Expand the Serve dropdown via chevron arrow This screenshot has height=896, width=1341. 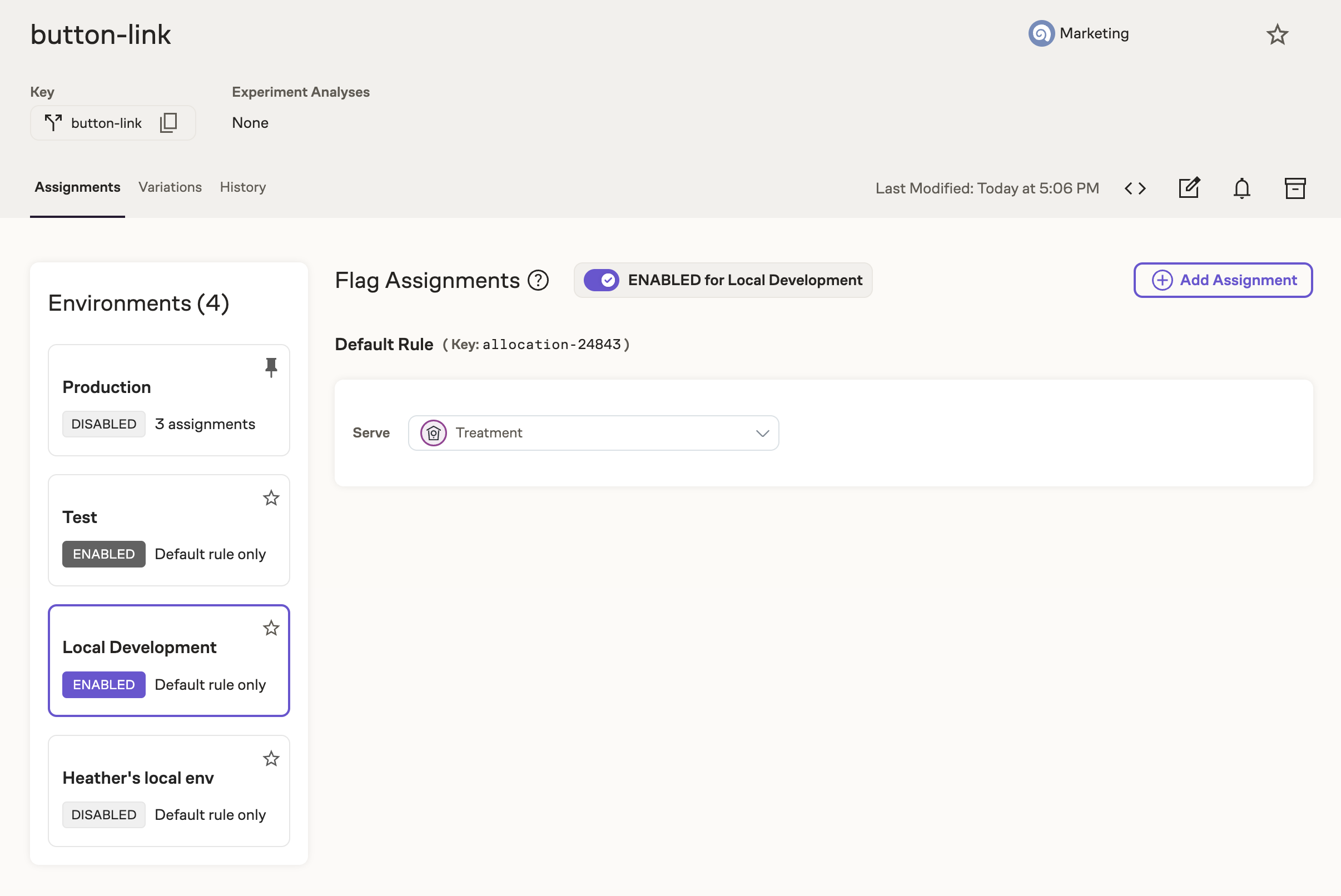[x=762, y=433]
